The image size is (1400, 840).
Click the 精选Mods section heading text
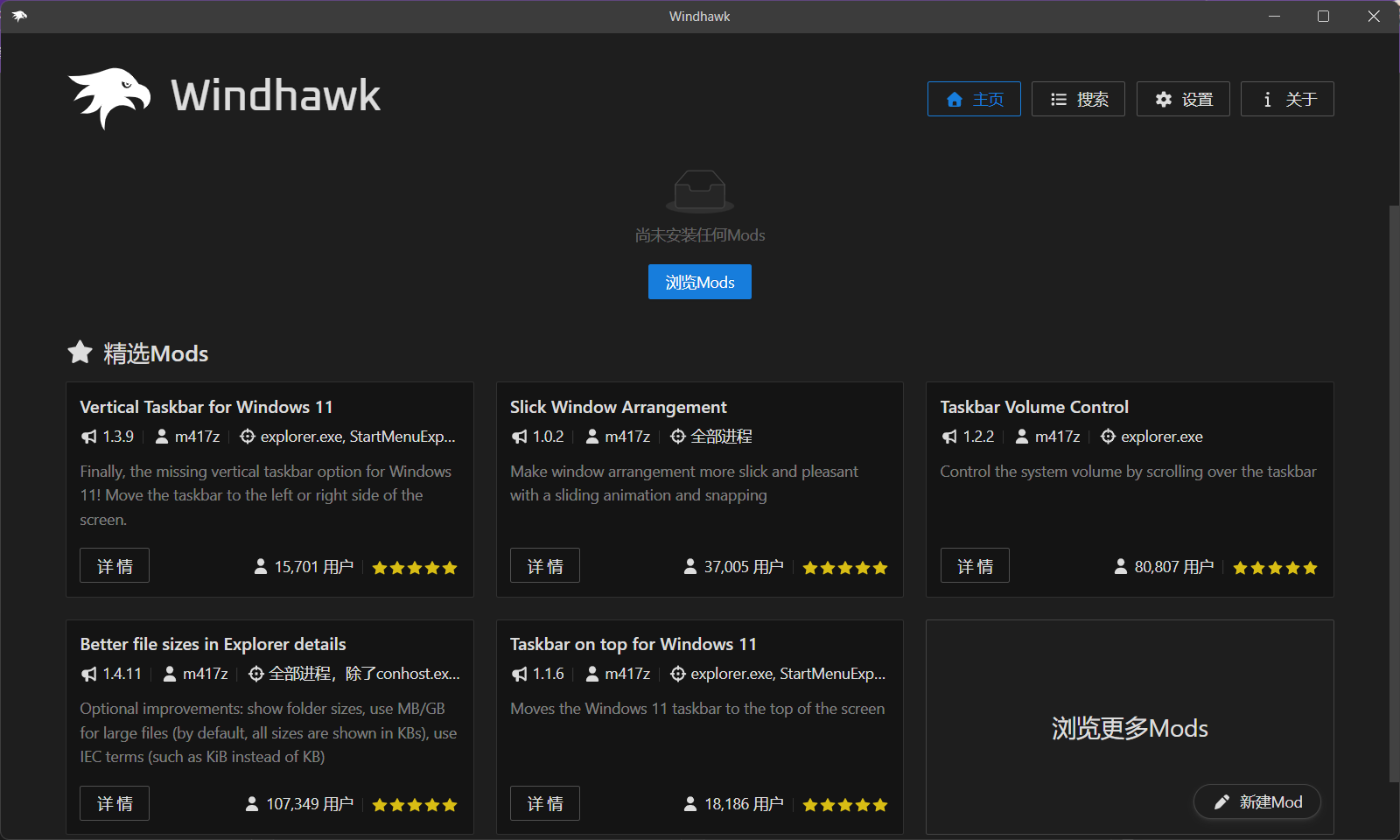click(x=156, y=353)
